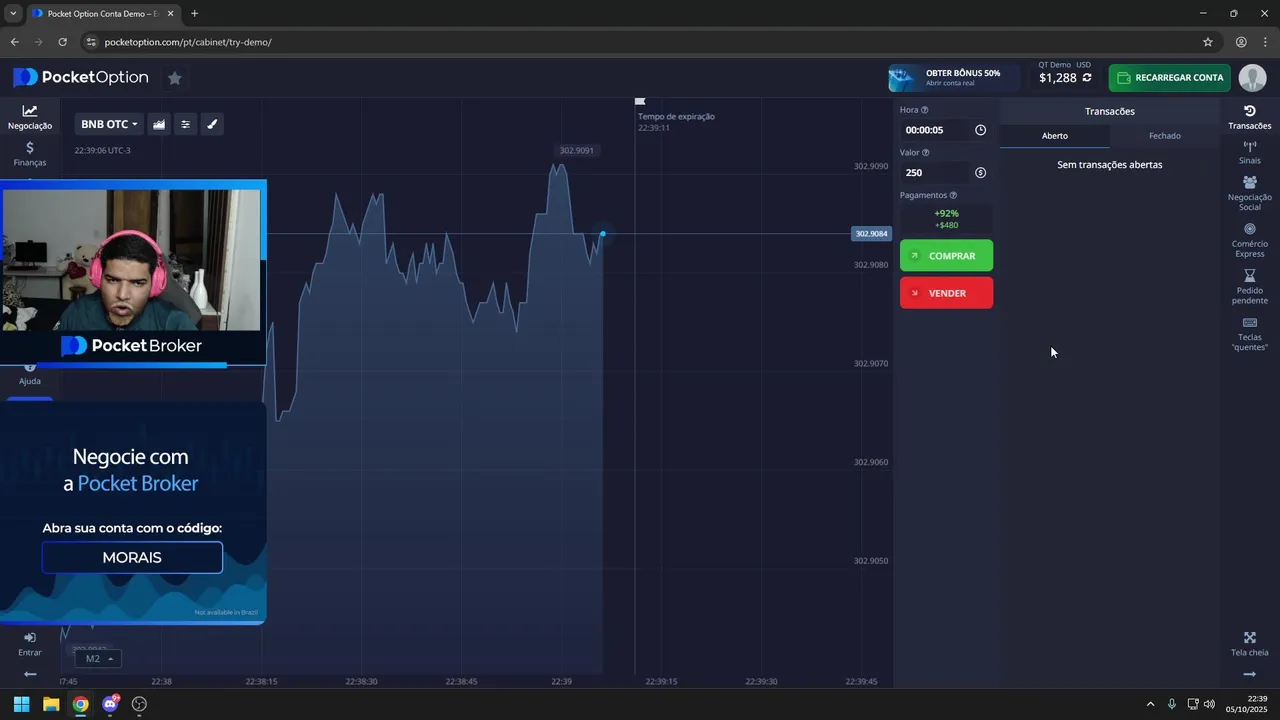Click the COMPRAR buy button
Screen dimensions: 1280x720
(x=946, y=256)
